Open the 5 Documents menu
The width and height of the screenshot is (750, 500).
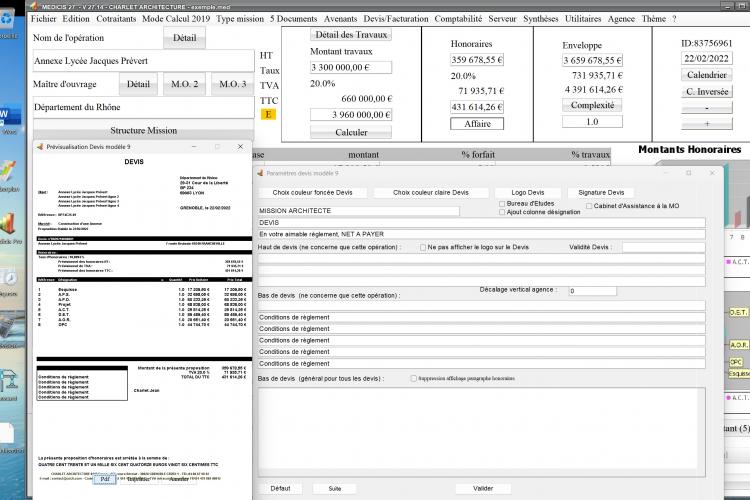pyautogui.click(x=294, y=19)
